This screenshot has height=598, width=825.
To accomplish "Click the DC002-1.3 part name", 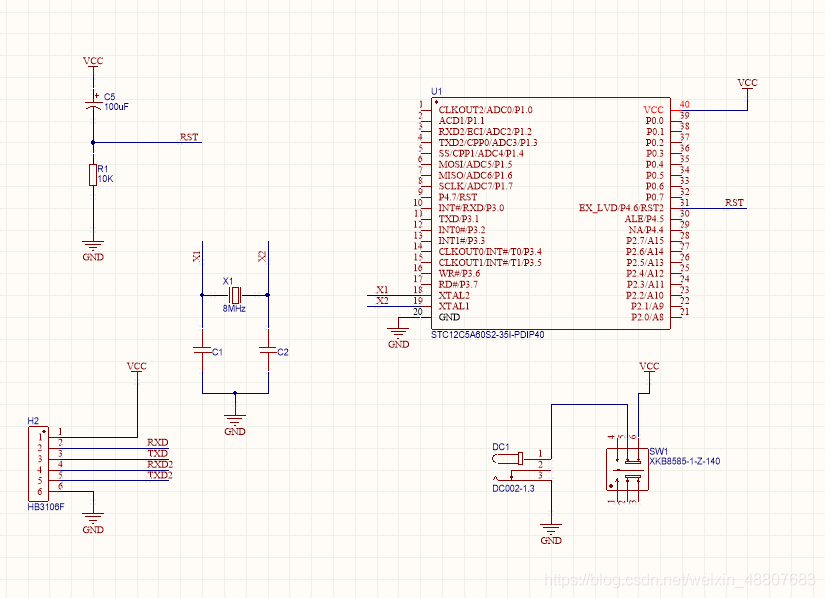I will pyautogui.click(x=513, y=489).
